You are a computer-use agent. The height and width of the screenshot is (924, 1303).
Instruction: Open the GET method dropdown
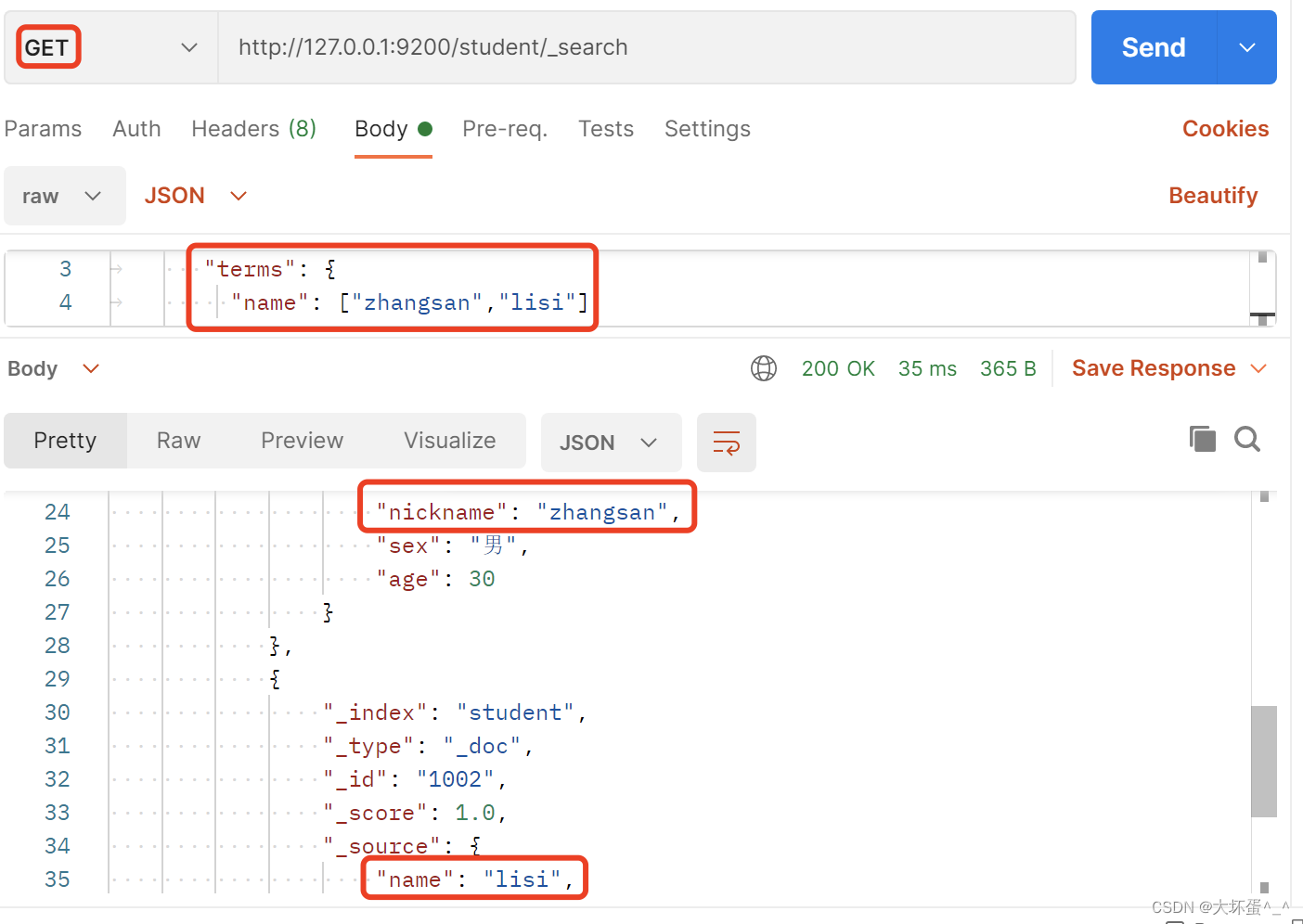(111, 47)
